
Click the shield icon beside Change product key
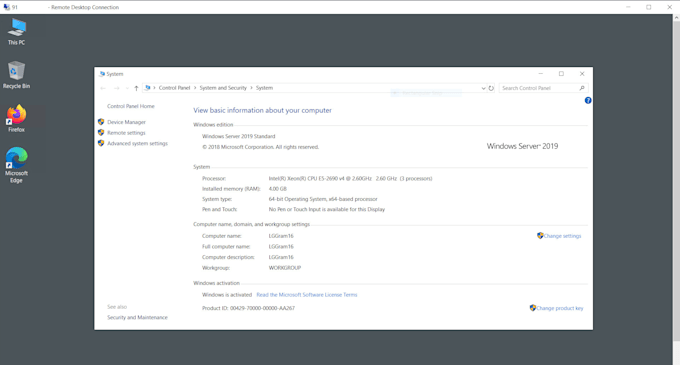[533, 308]
